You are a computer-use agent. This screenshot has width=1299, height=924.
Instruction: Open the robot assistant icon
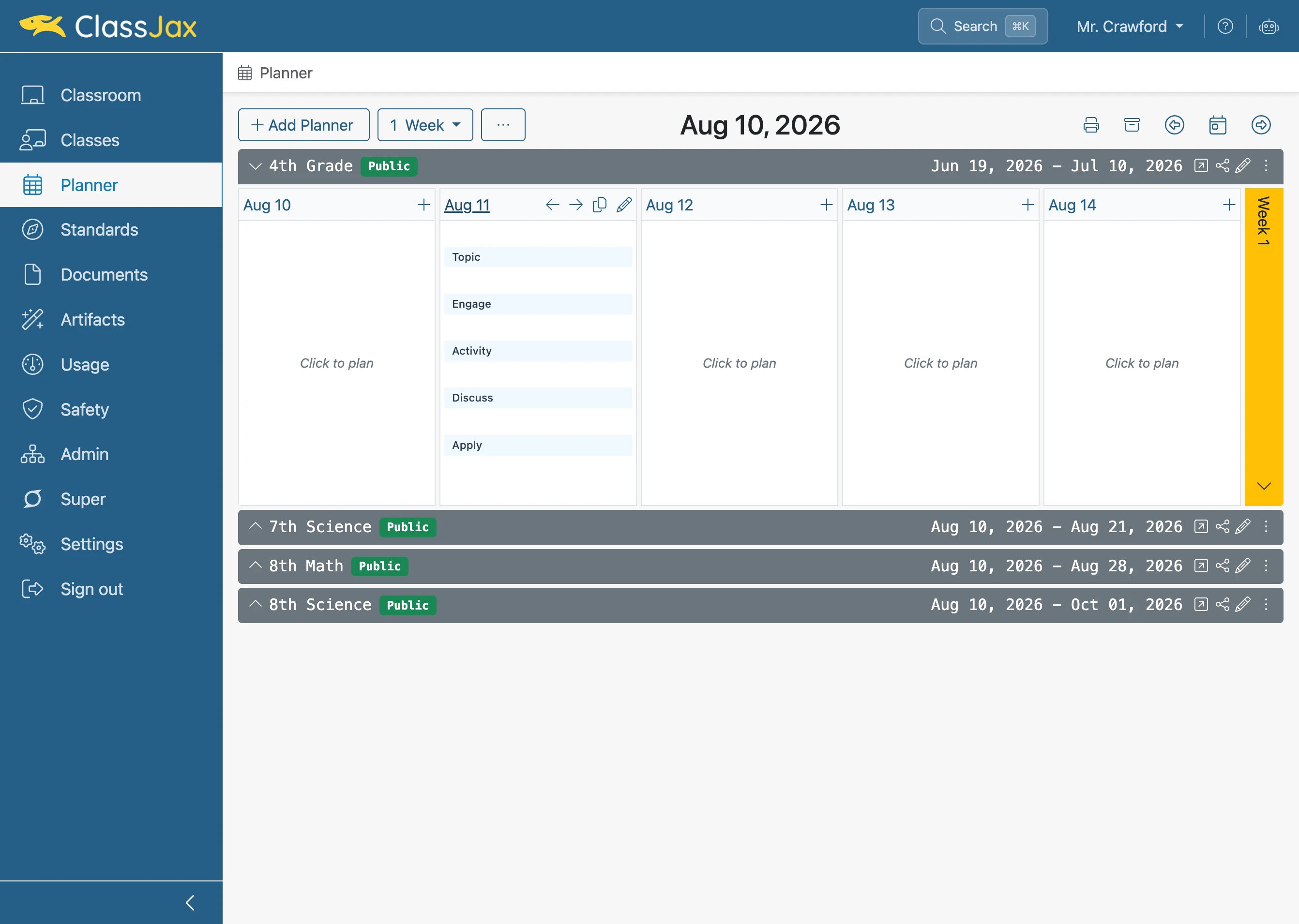click(1268, 26)
